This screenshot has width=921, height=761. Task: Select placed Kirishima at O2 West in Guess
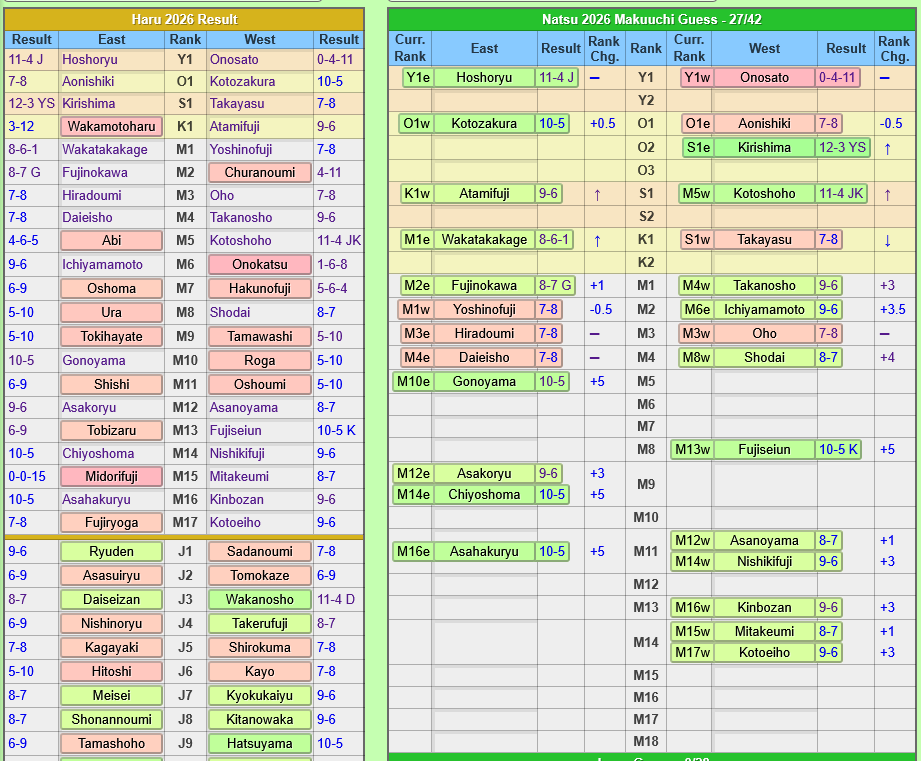(777, 147)
